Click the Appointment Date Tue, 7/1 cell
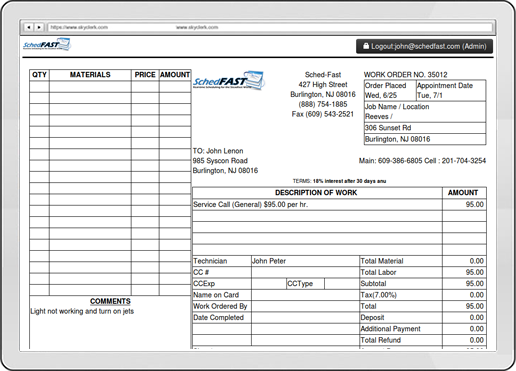 click(451, 90)
